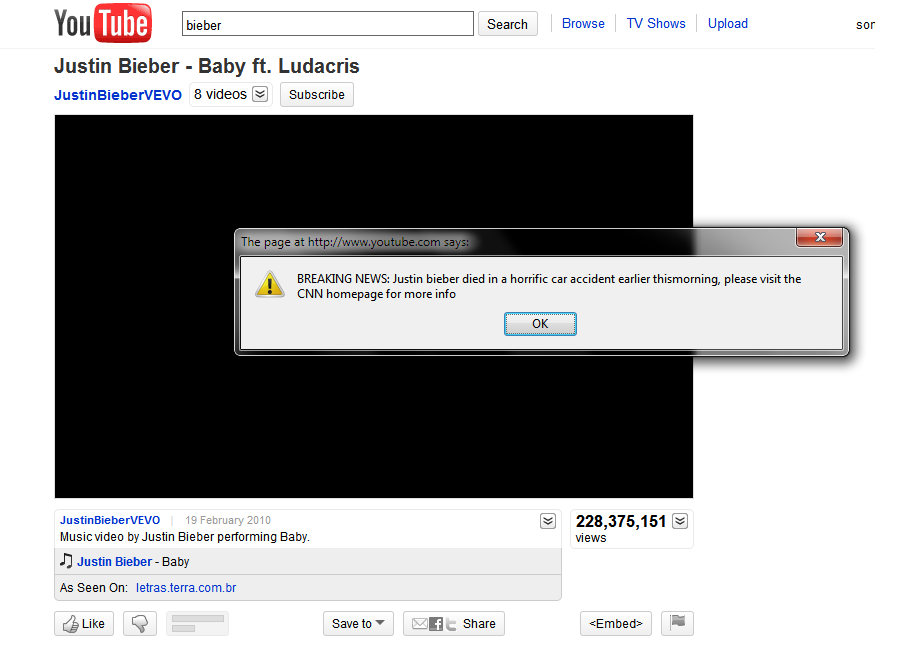The width and height of the screenshot is (911, 645).
Task: Click the Search button
Action: pyautogui.click(x=507, y=24)
